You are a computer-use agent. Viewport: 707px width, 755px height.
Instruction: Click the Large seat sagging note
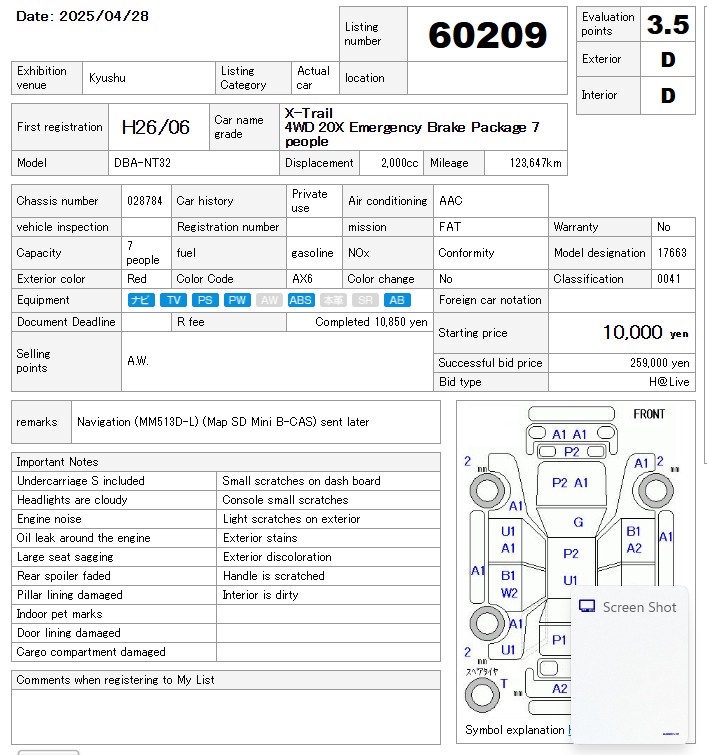[65, 557]
